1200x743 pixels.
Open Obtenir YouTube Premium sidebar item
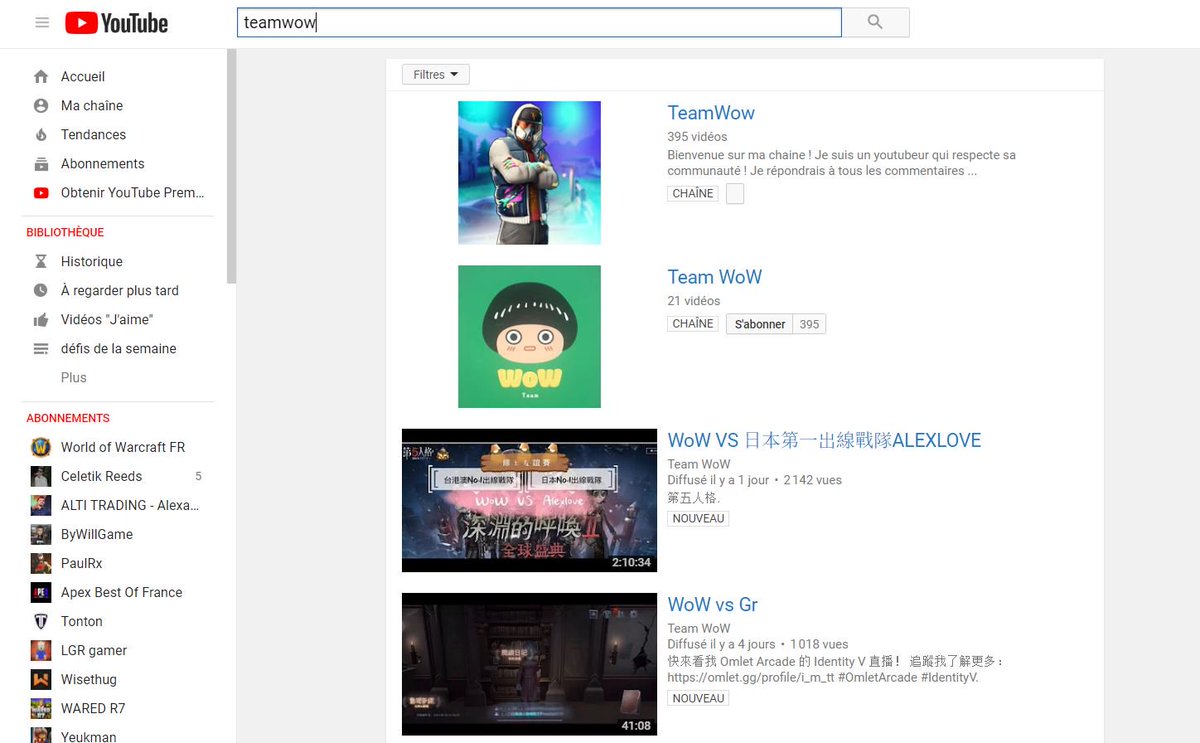(132, 192)
